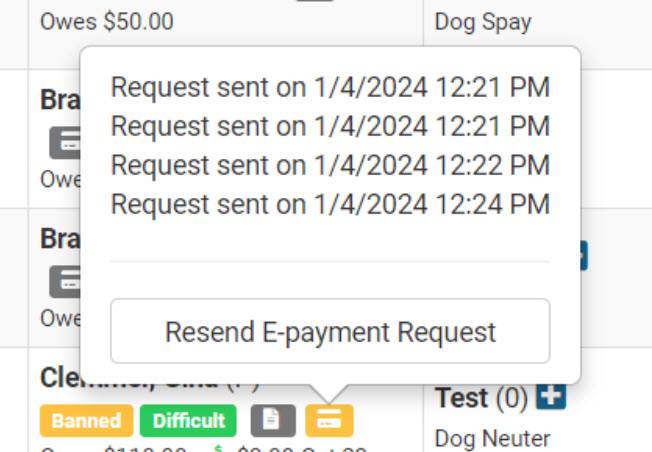The height and width of the screenshot is (452, 652).
Task: Click the Dog Neuter procedure text
Action: pos(493,438)
